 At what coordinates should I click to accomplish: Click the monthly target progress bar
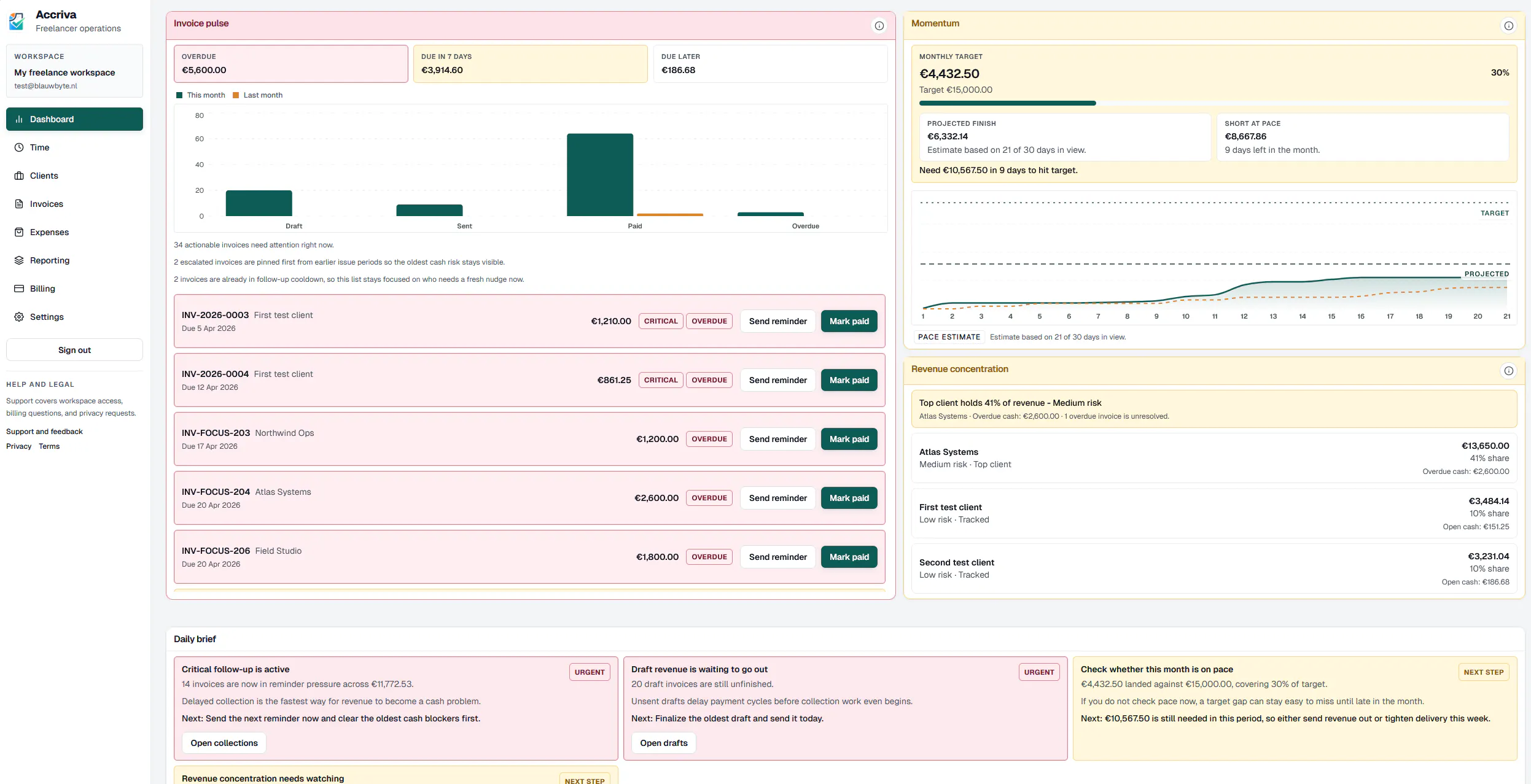pyautogui.click(x=1214, y=103)
